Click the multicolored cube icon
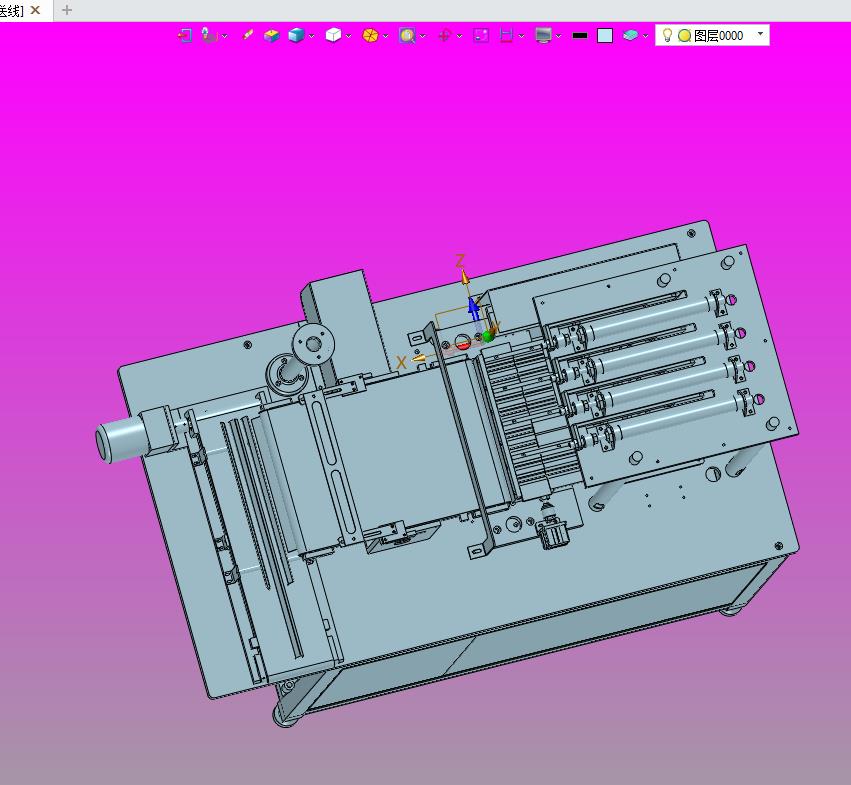The height and width of the screenshot is (785, 851). [271, 36]
